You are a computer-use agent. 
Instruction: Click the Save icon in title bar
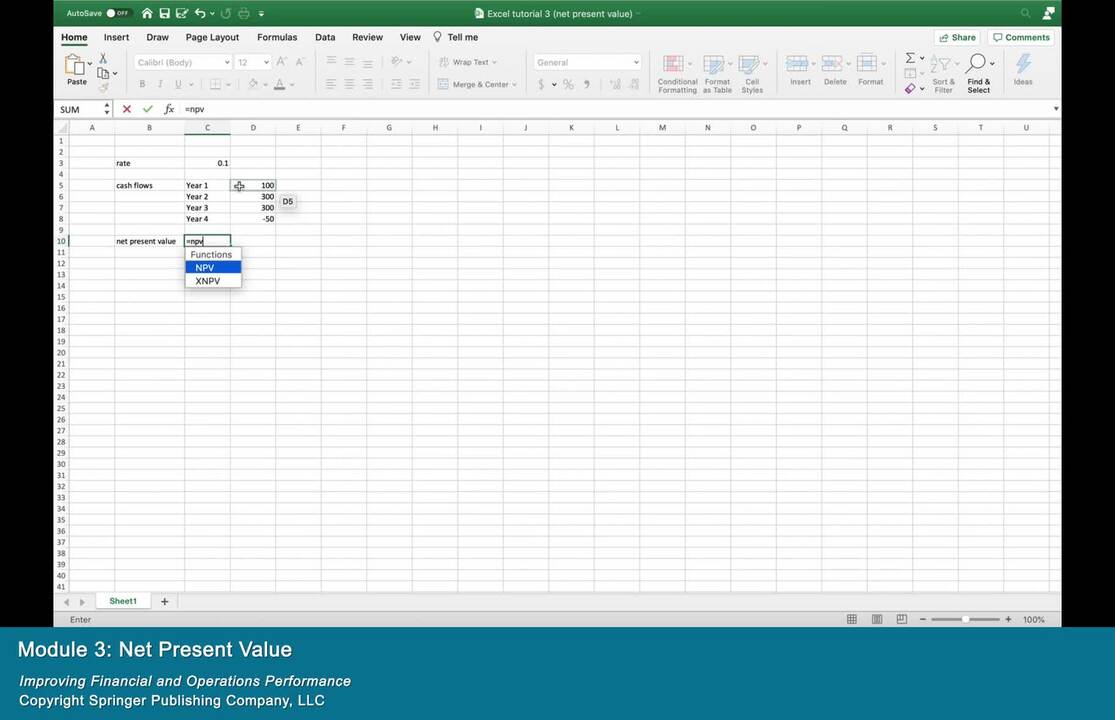pos(165,13)
